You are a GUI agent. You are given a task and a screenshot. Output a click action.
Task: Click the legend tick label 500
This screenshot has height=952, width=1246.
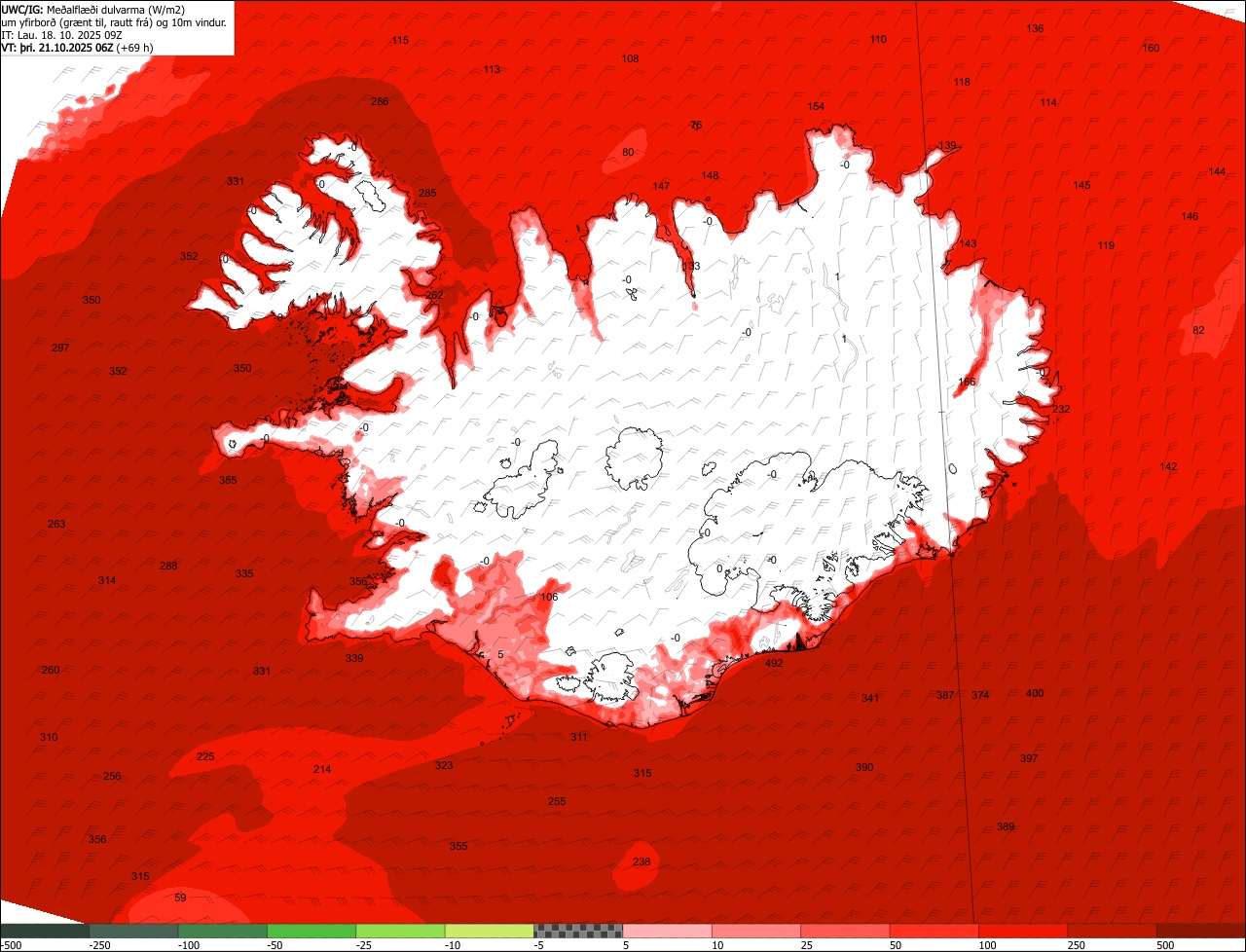coord(1165,945)
